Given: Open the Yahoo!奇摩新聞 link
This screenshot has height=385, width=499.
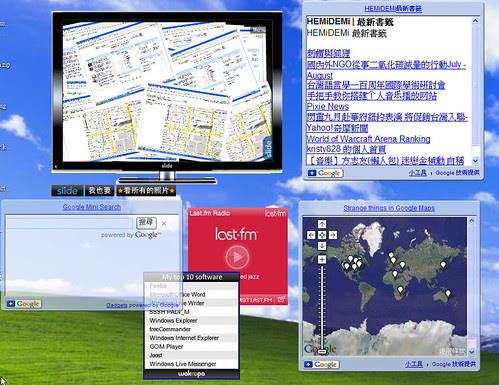Looking at the screenshot, I should pyautogui.click(x=337, y=128).
